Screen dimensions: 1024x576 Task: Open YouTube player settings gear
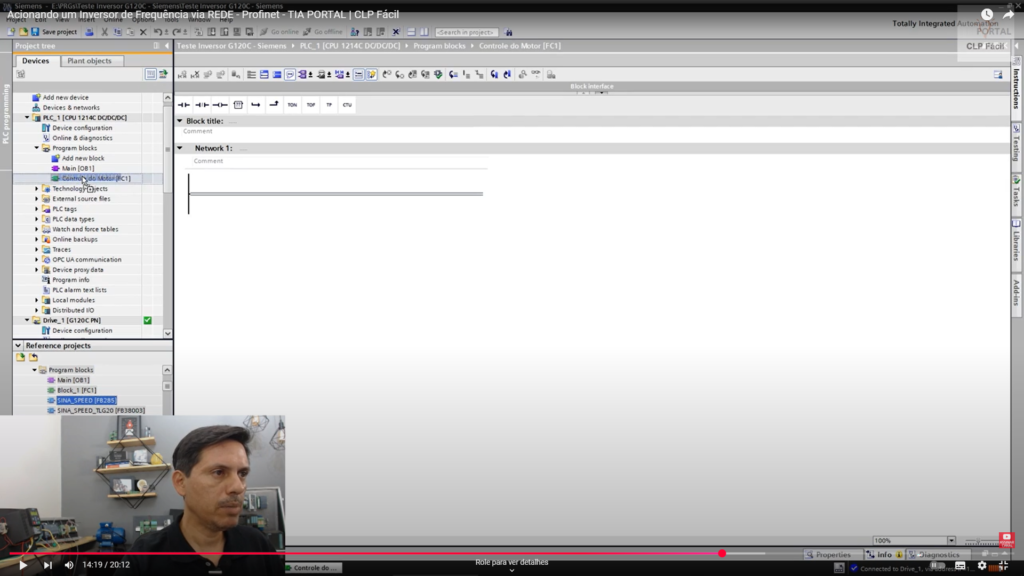click(982, 566)
